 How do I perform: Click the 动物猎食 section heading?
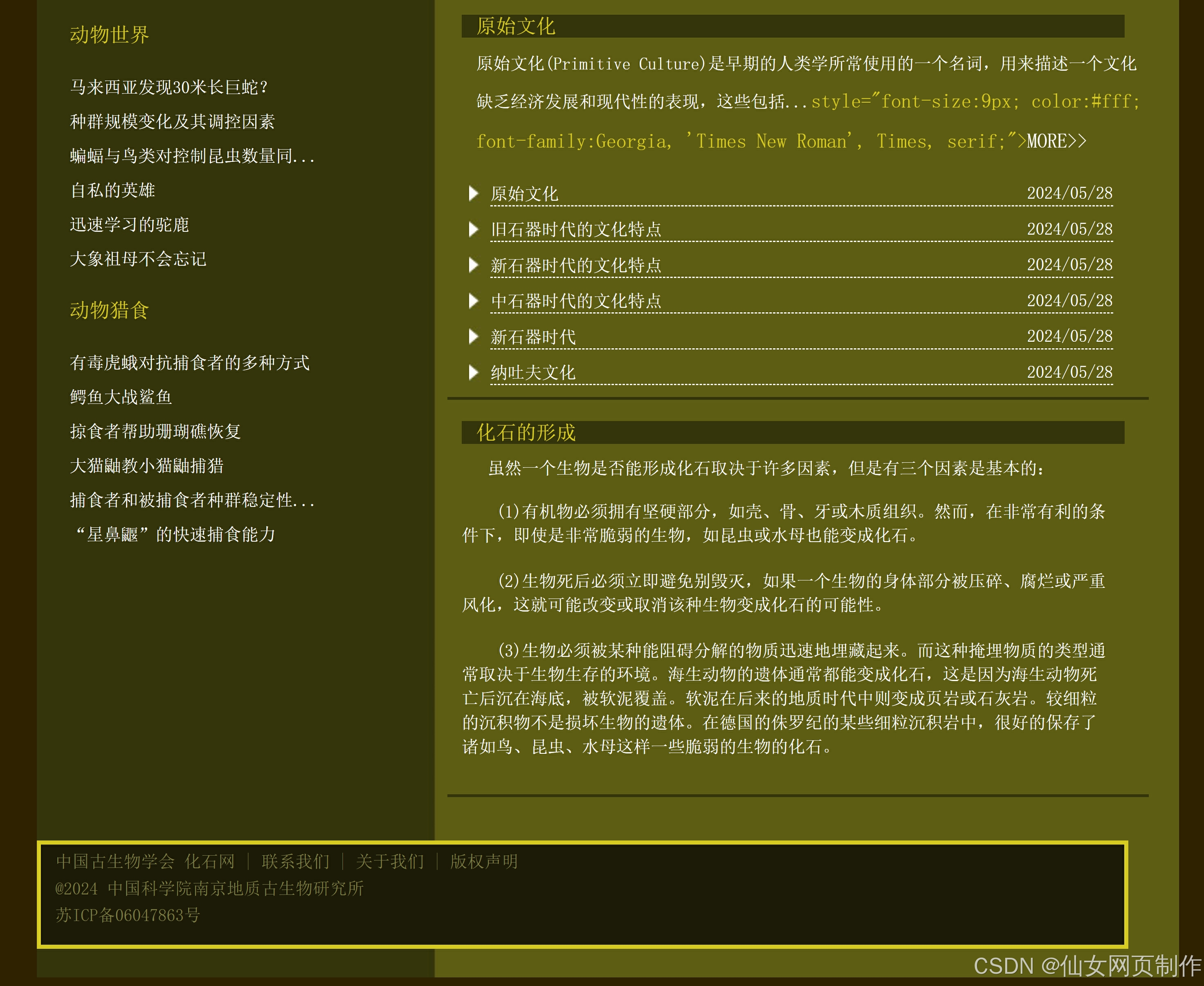(110, 310)
